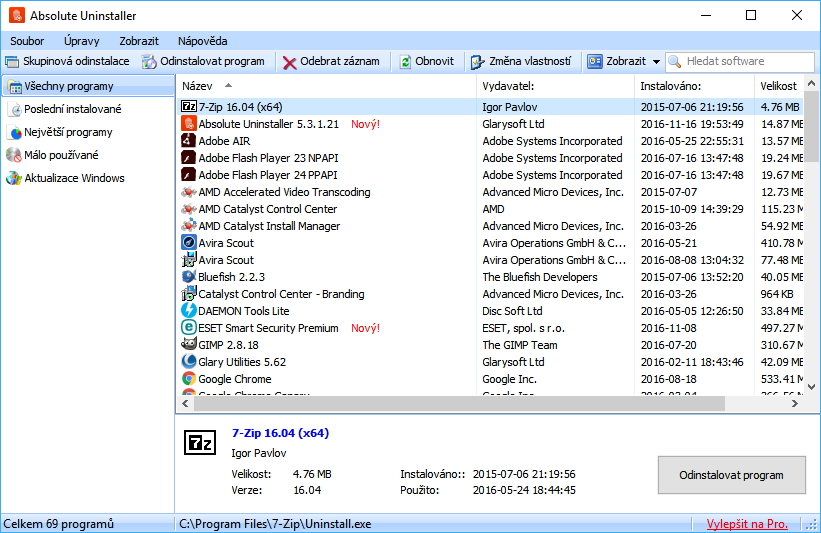Click the Aktualizace Windows icon
This screenshot has height=533, width=821.
(14, 179)
